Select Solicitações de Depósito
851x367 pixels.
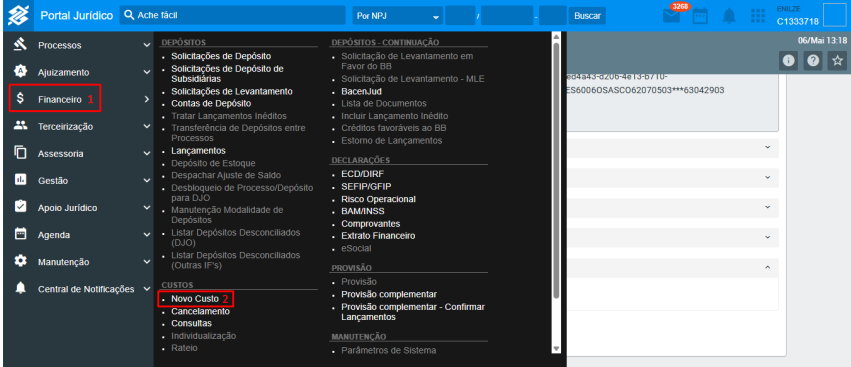(221, 56)
